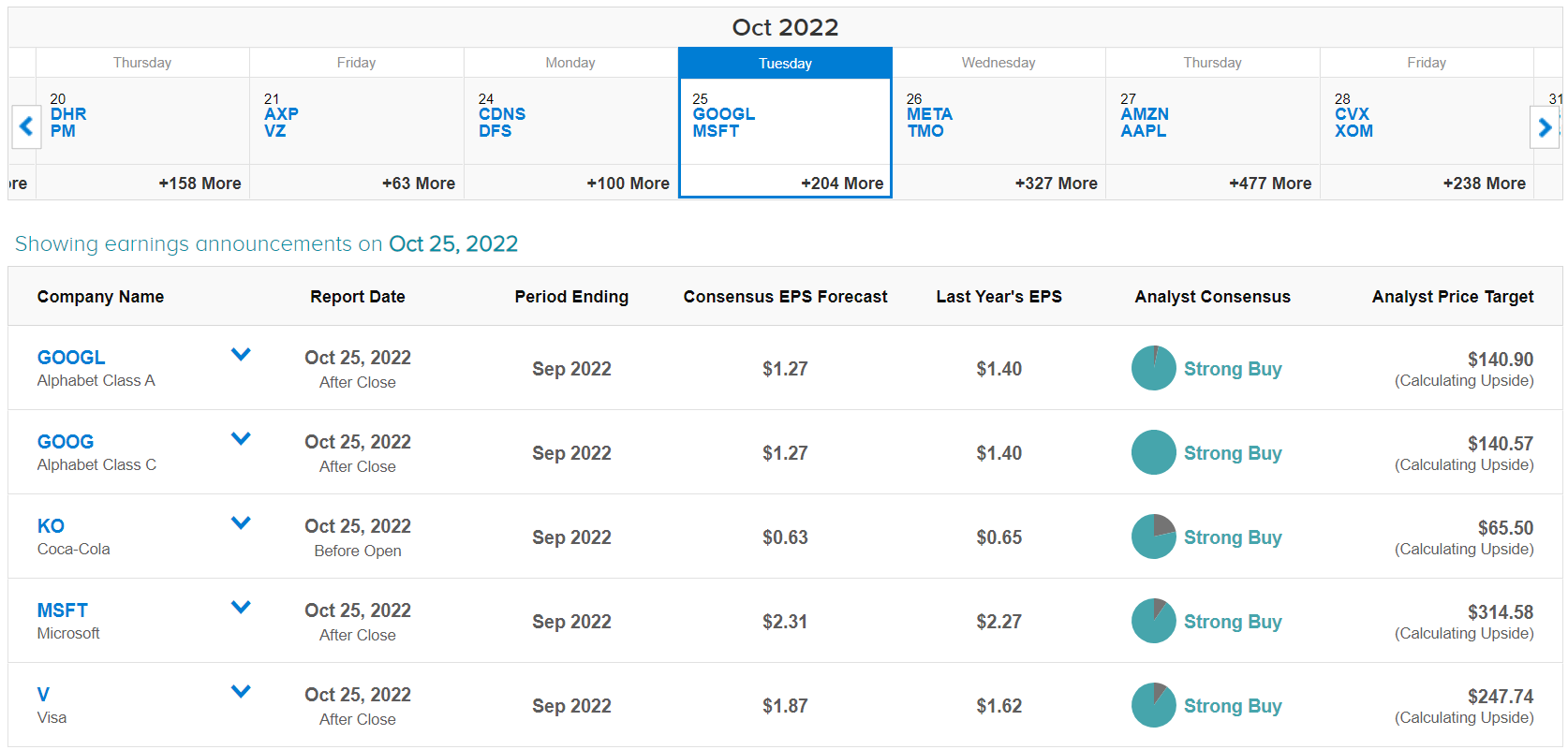This screenshot has width=1568, height=750.
Task: Open VZ ticker in calendar
Action: click(274, 131)
